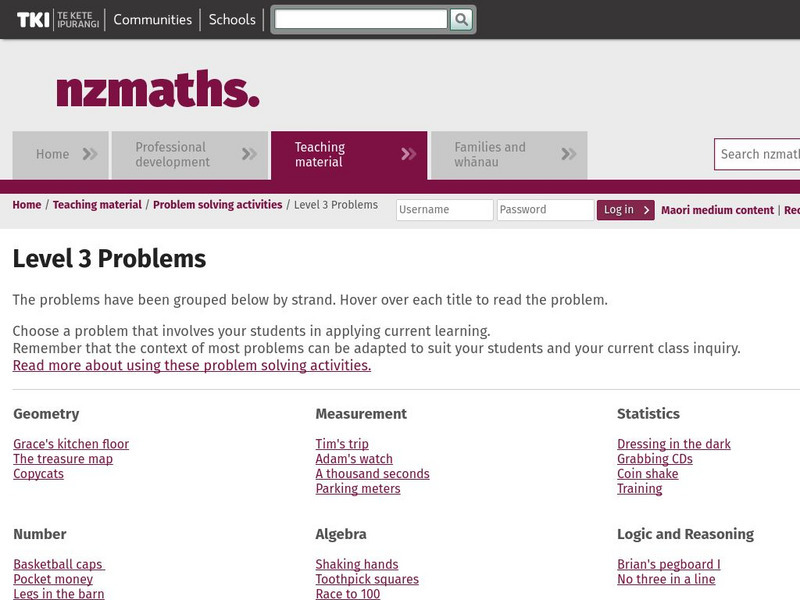This screenshot has height=600, width=800.
Task: Click the Logic and Reasoning heading
Action: pos(685,534)
